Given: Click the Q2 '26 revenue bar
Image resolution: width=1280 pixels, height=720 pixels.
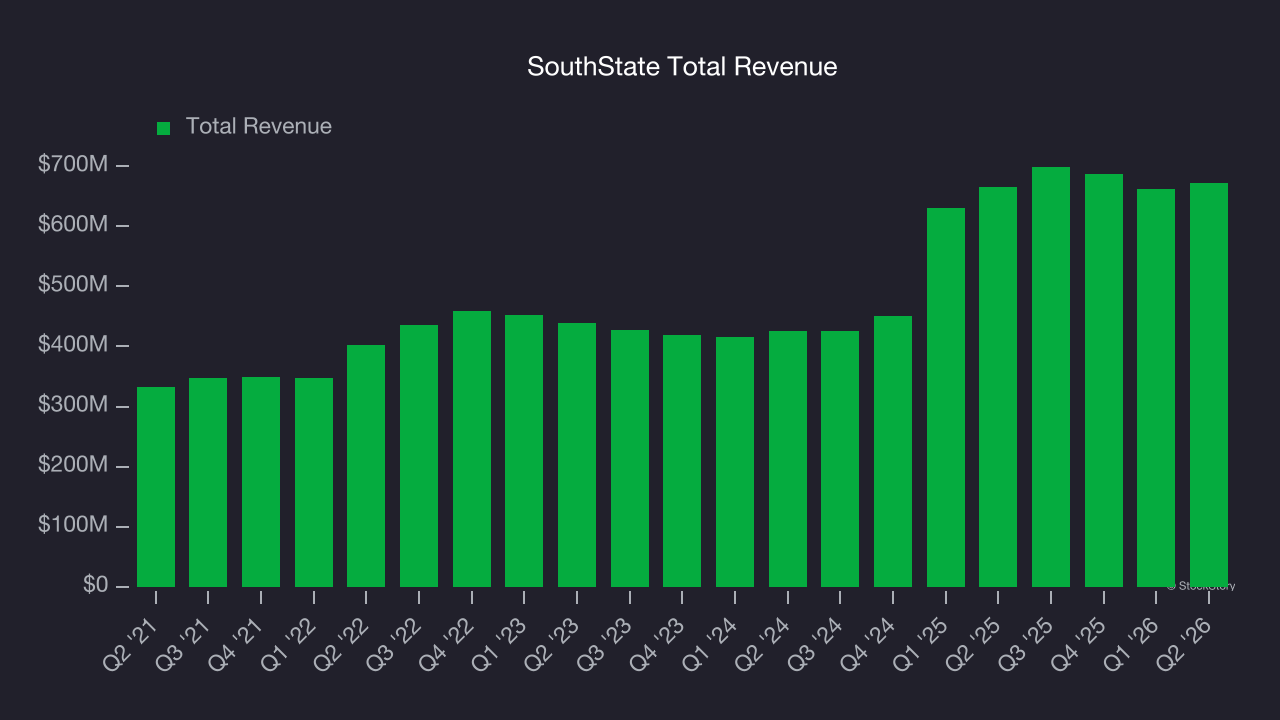Looking at the screenshot, I should (x=1209, y=385).
